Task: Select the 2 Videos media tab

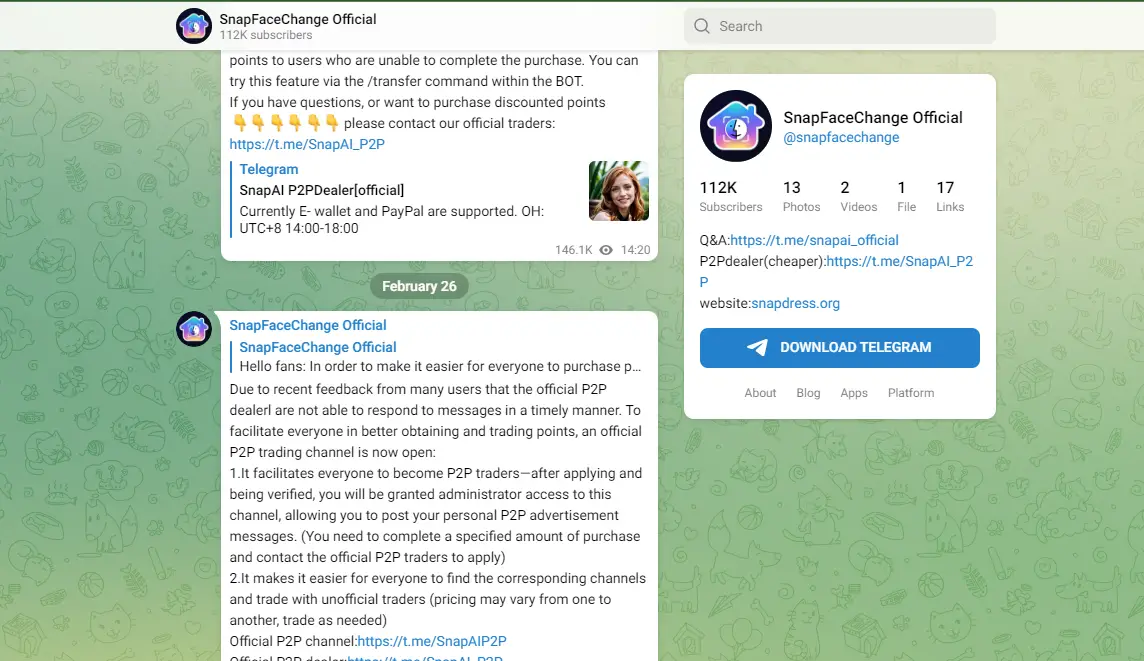Action: point(858,196)
